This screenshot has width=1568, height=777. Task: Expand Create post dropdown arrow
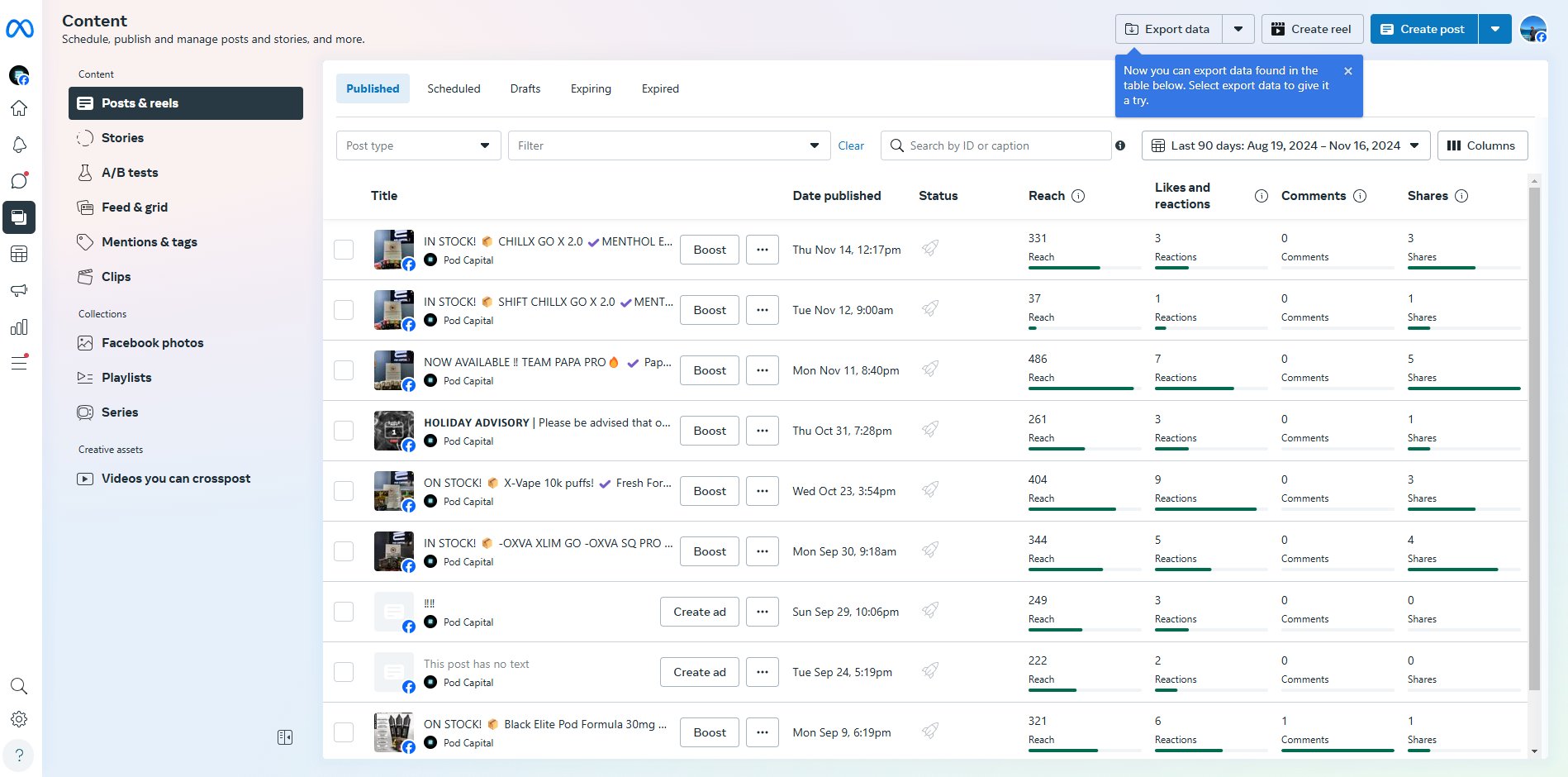tap(1495, 29)
